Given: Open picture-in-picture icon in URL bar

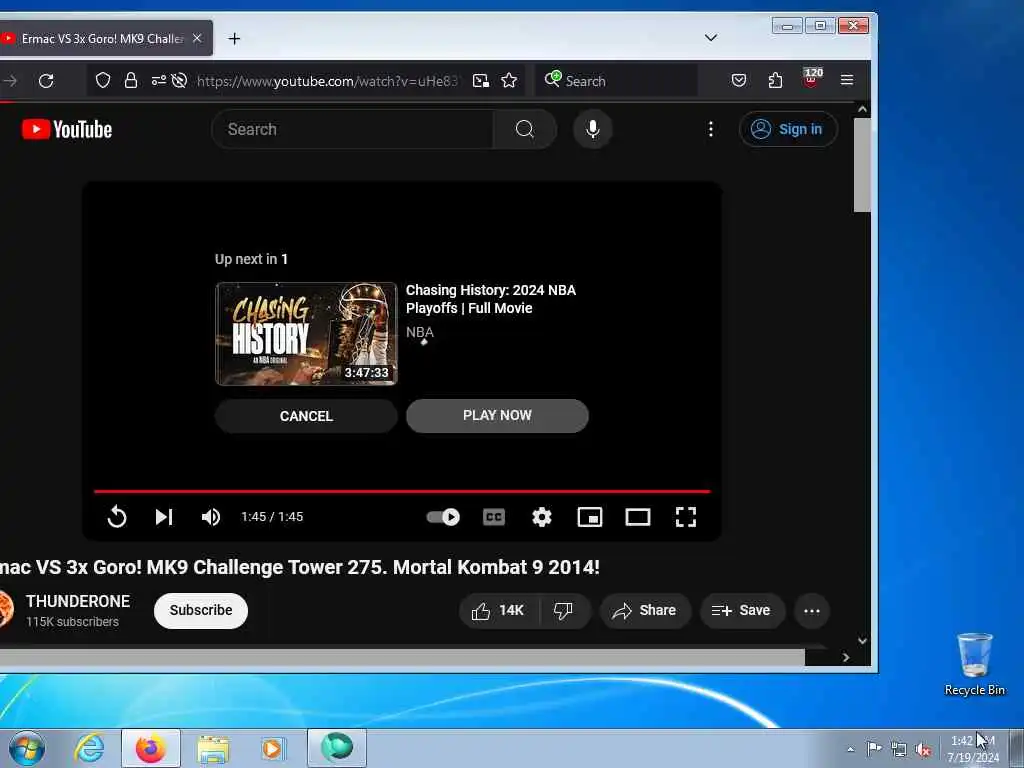Looking at the screenshot, I should [481, 80].
